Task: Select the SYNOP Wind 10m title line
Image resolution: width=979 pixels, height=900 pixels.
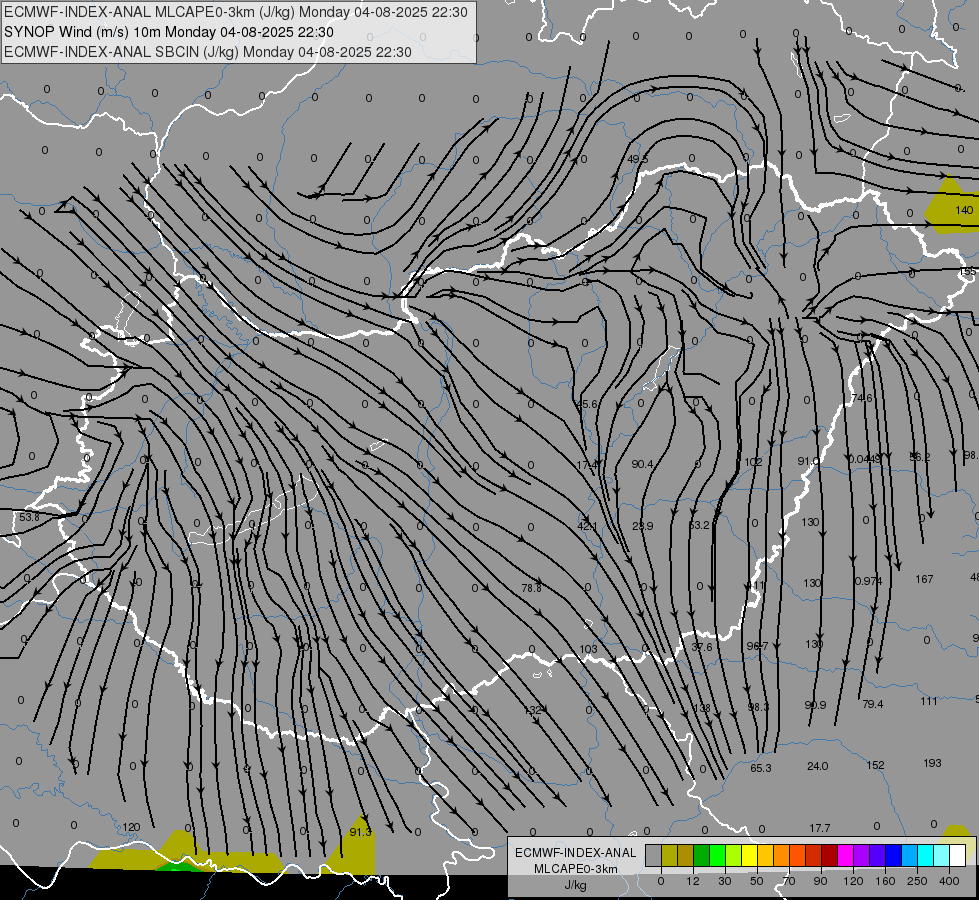Action: click(169, 32)
